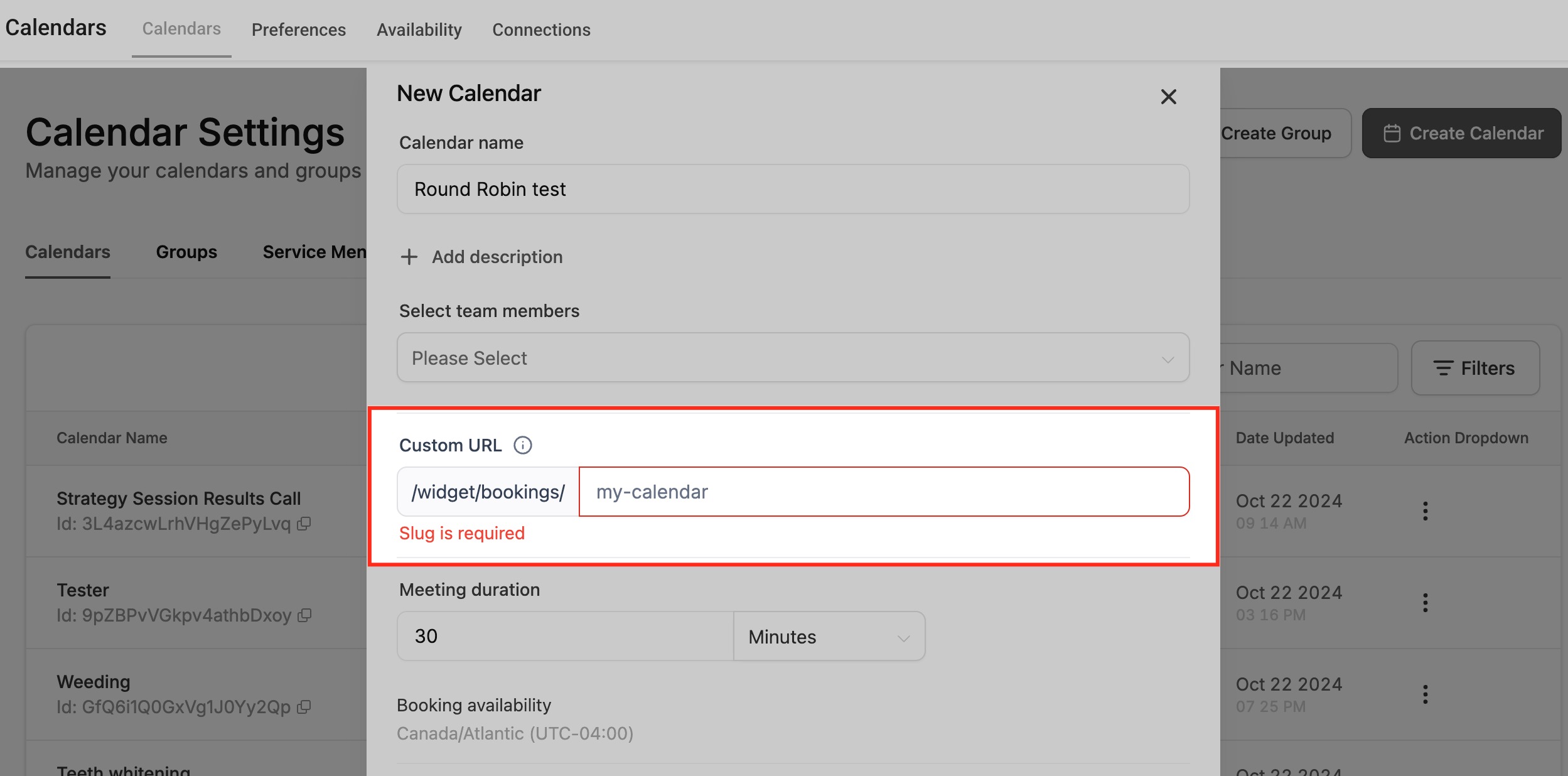1568x776 pixels.
Task: Expand the Select team members dropdown
Action: (x=793, y=358)
